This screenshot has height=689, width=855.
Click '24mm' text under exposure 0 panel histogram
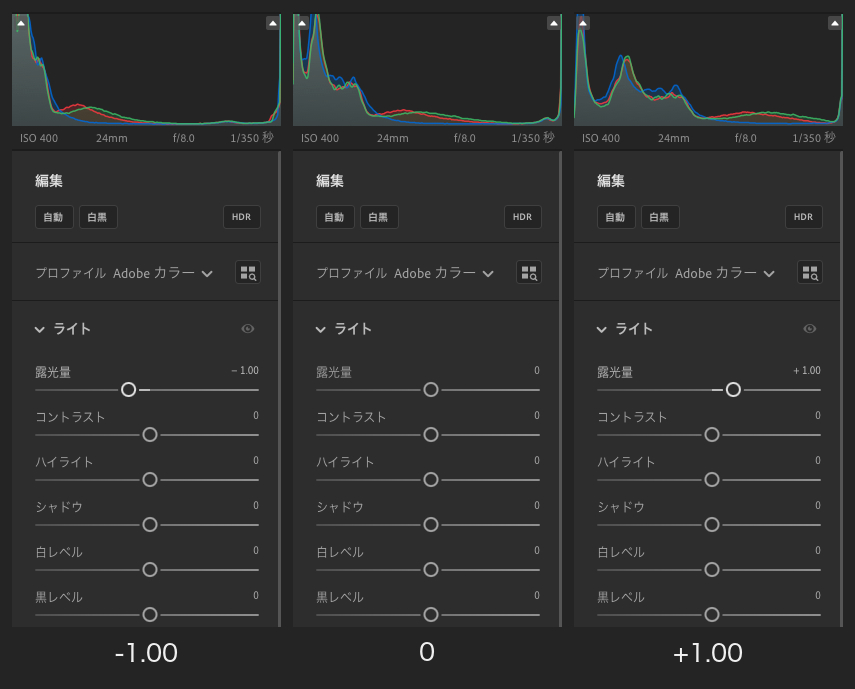[393, 138]
